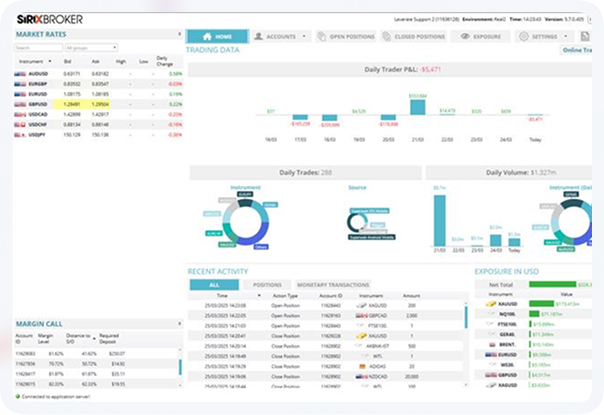This screenshot has width=604, height=415.
Task: Click the Others segment label in Instrument donut
Action: pyautogui.click(x=261, y=247)
